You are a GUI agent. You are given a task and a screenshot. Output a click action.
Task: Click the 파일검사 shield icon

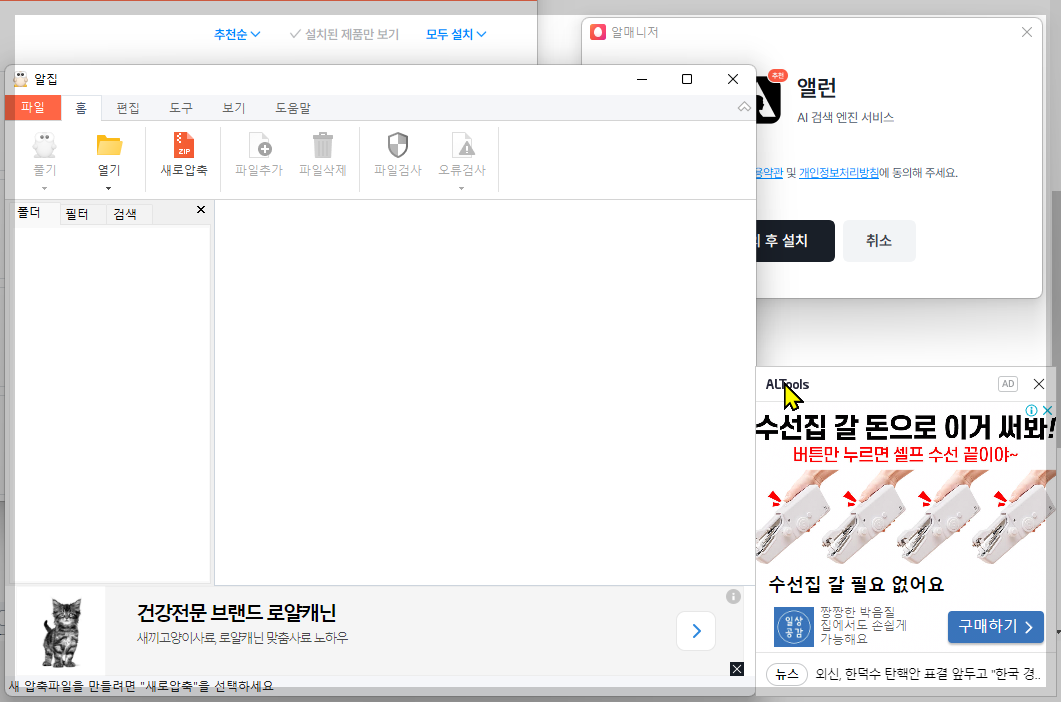tap(398, 145)
